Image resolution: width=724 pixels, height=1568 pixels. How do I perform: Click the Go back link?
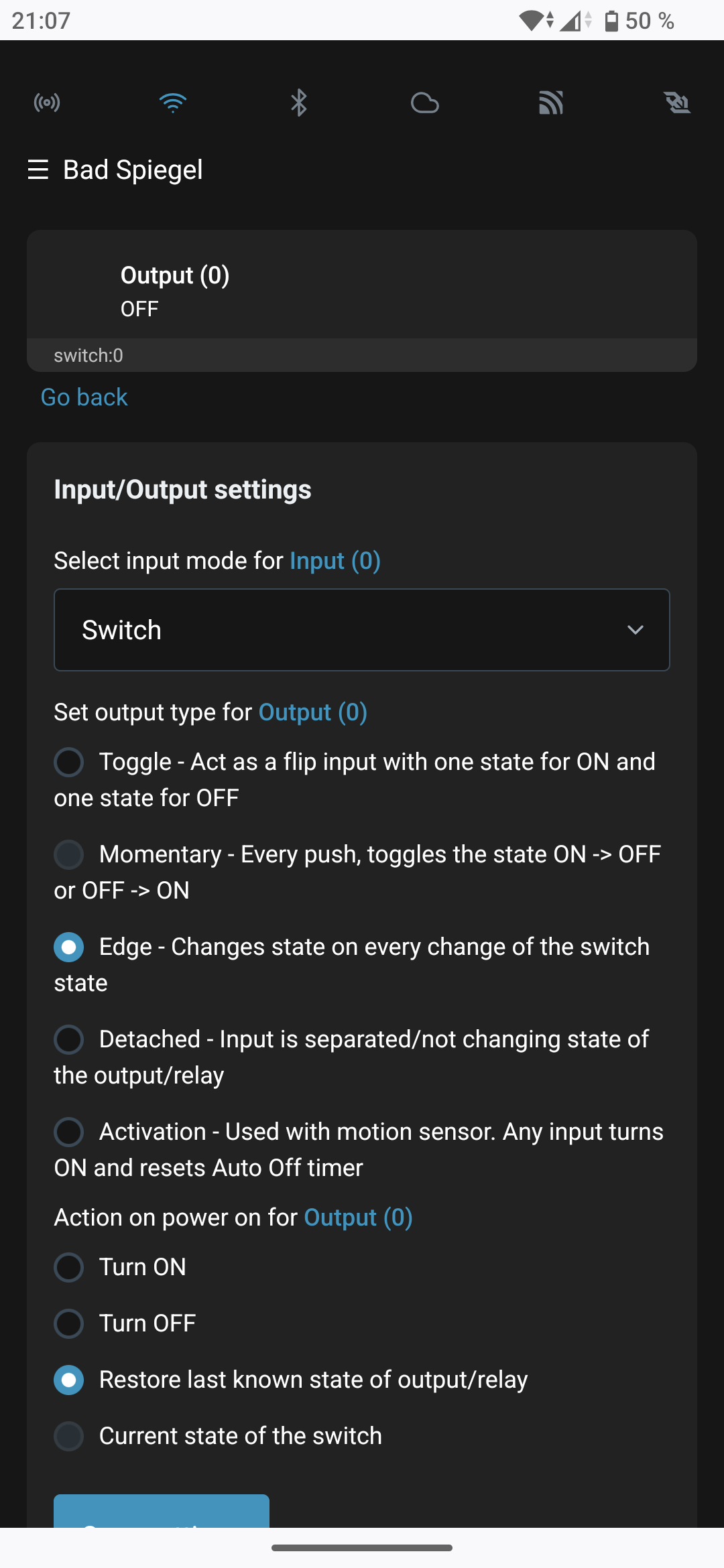tap(84, 397)
